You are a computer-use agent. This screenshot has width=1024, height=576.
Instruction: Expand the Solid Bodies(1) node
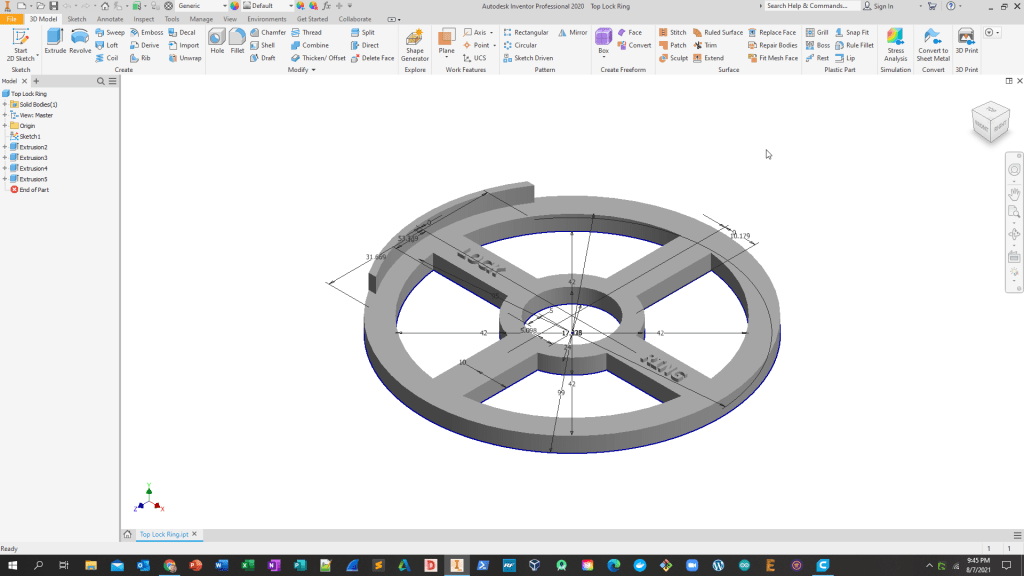(x=5, y=104)
